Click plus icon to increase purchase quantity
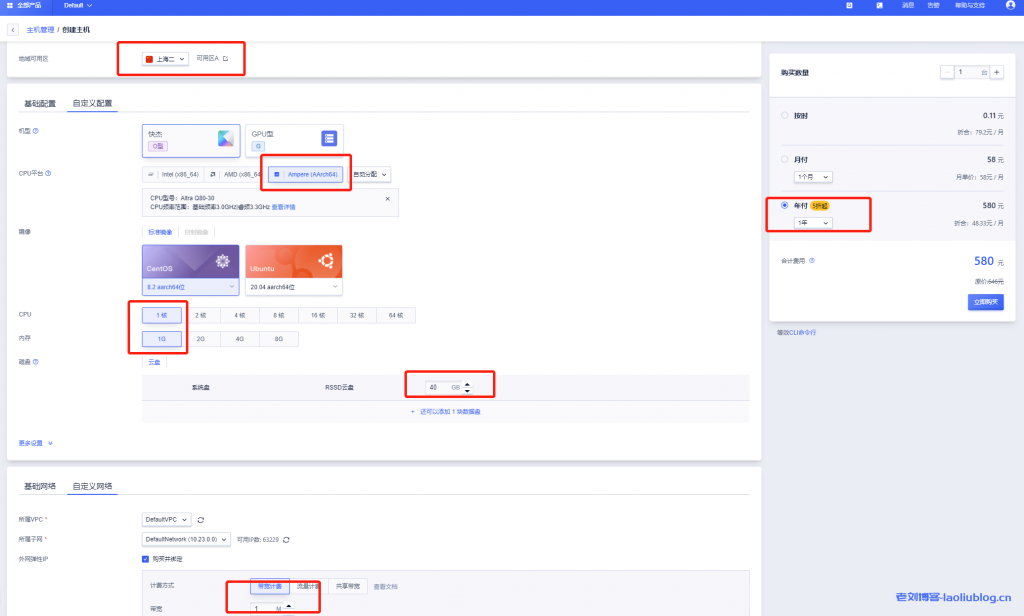The image size is (1024, 616). [996, 73]
